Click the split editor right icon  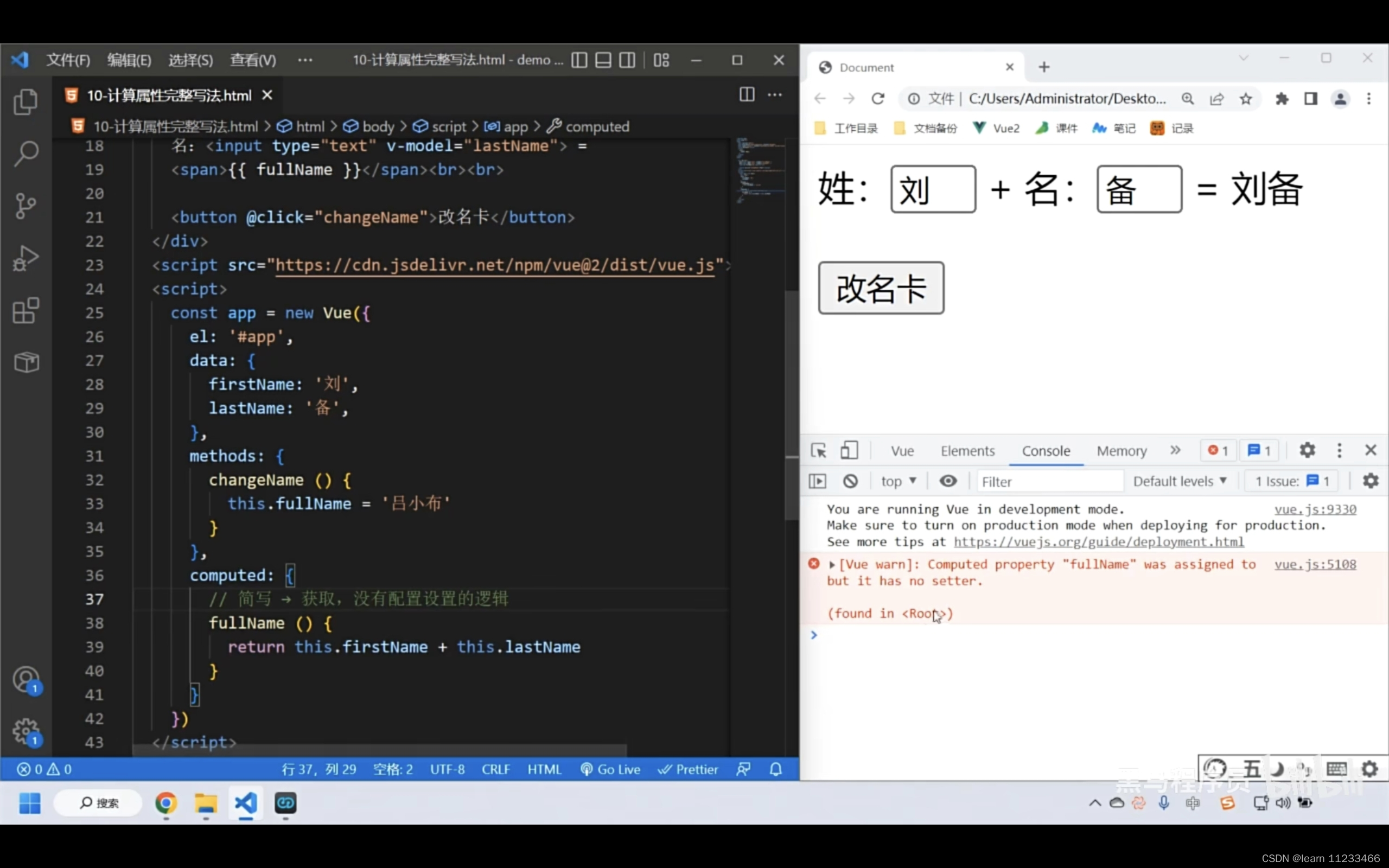746,95
